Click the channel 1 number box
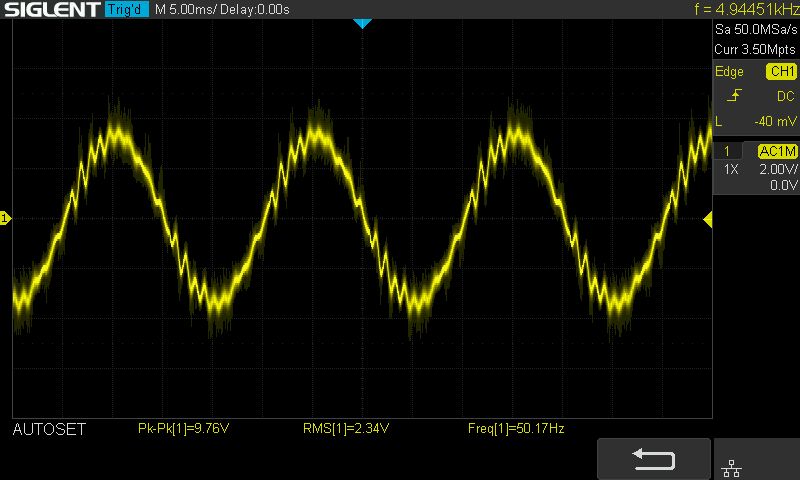Image resolution: width=800 pixels, height=480 pixels. pos(727,151)
